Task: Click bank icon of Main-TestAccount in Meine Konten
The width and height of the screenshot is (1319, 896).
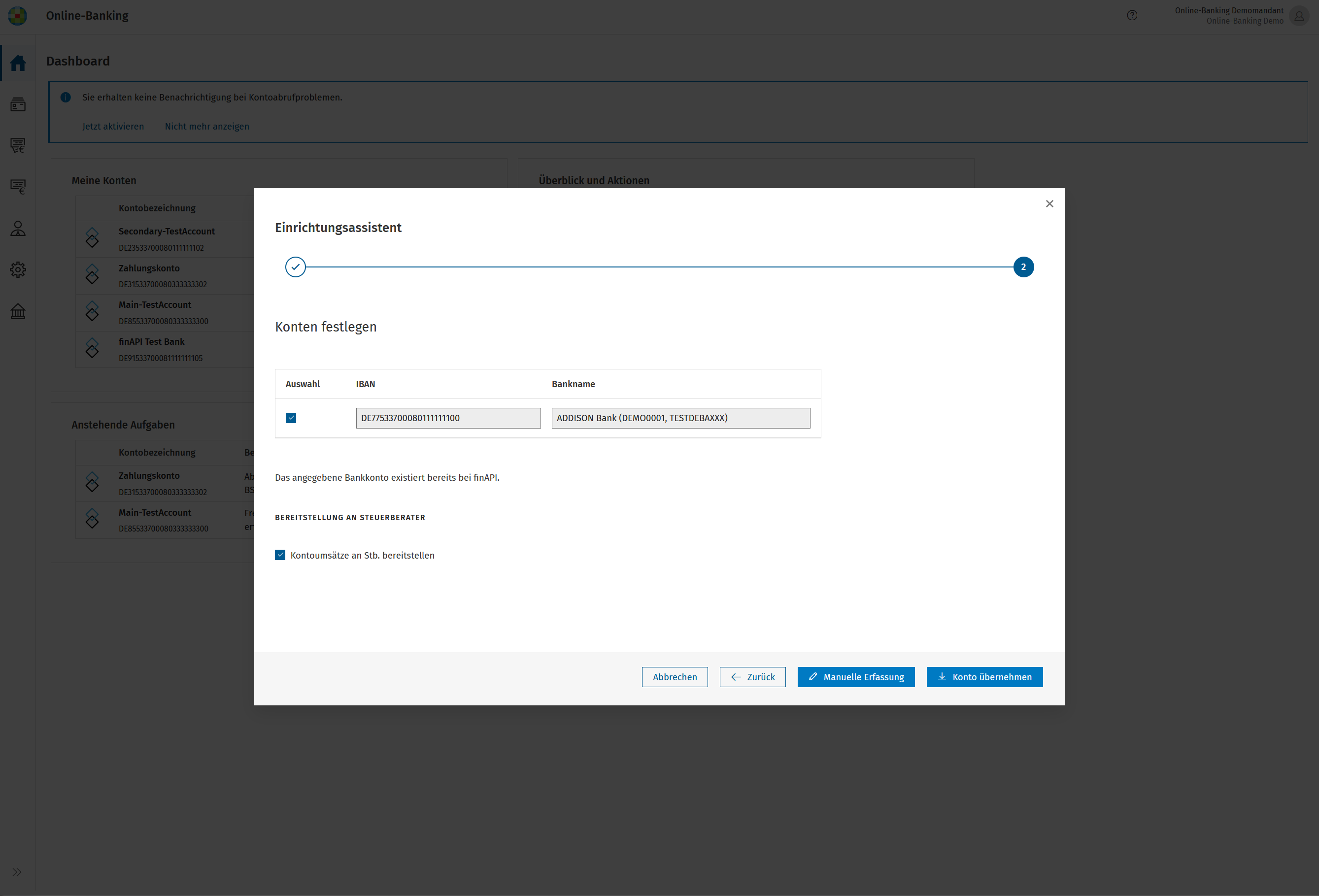Action: coord(92,311)
